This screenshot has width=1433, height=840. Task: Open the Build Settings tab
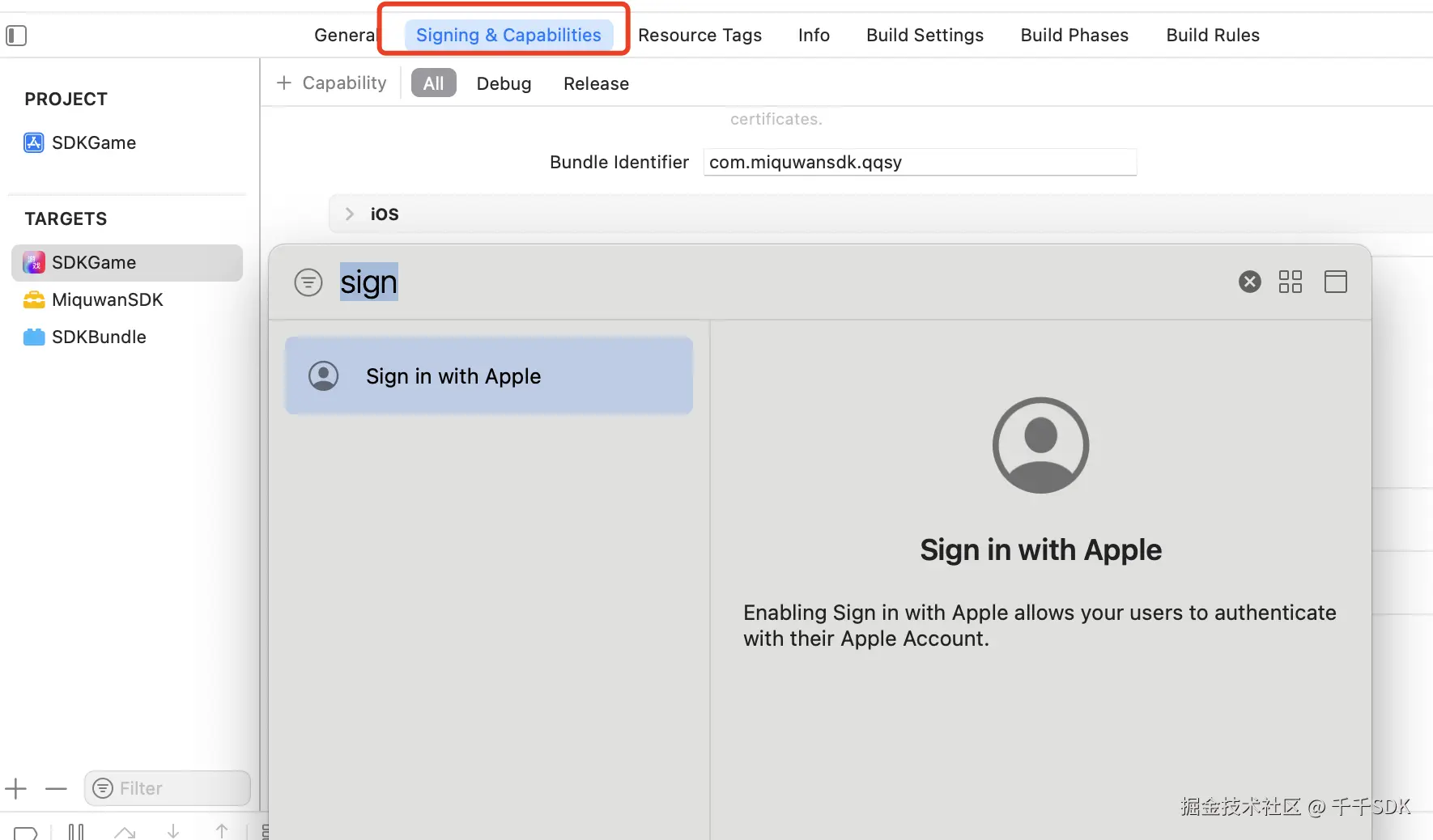tap(925, 36)
